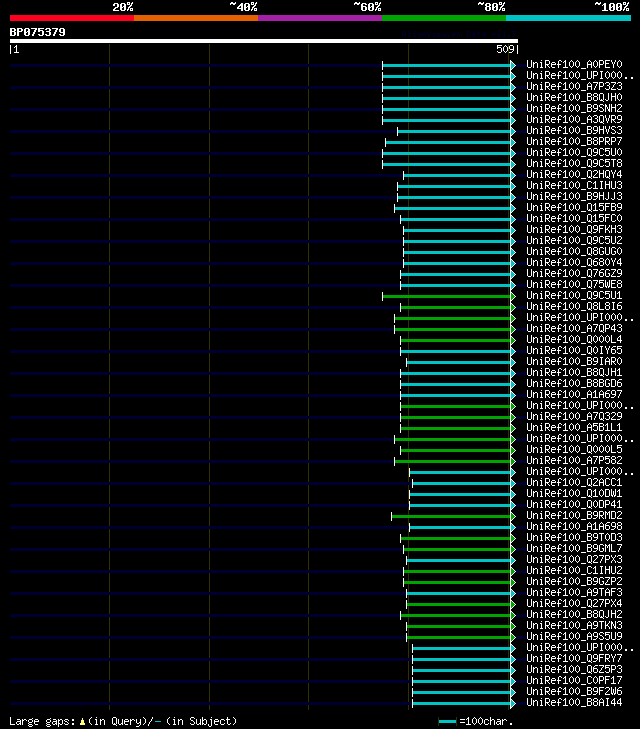Select hit label UniRef100_C1IHU3
This screenshot has height=729, width=640.
(574, 186)
